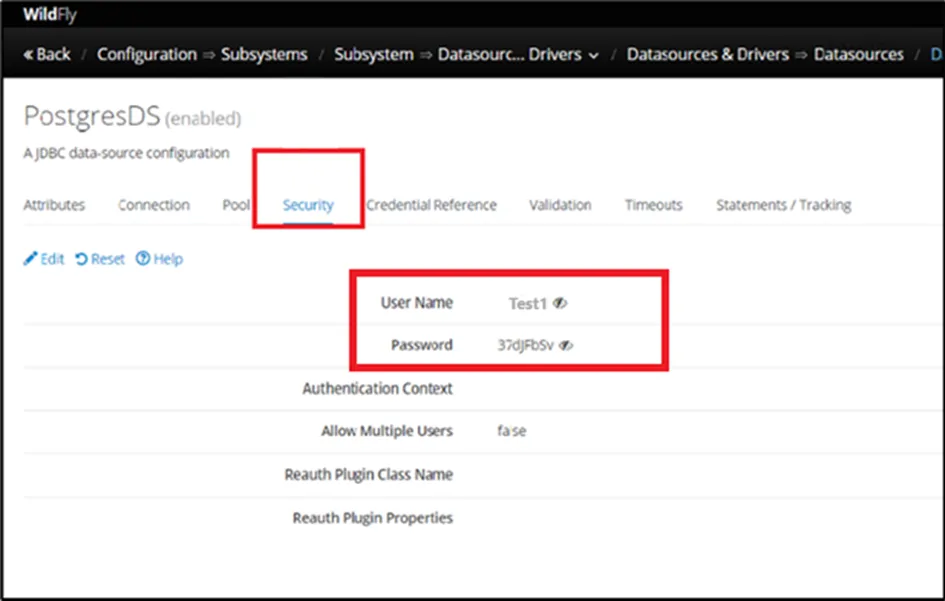This screenshot has width=945, height=601.
Task: Click the Datasources breadcrumb at right
Action: click(858, 54)
